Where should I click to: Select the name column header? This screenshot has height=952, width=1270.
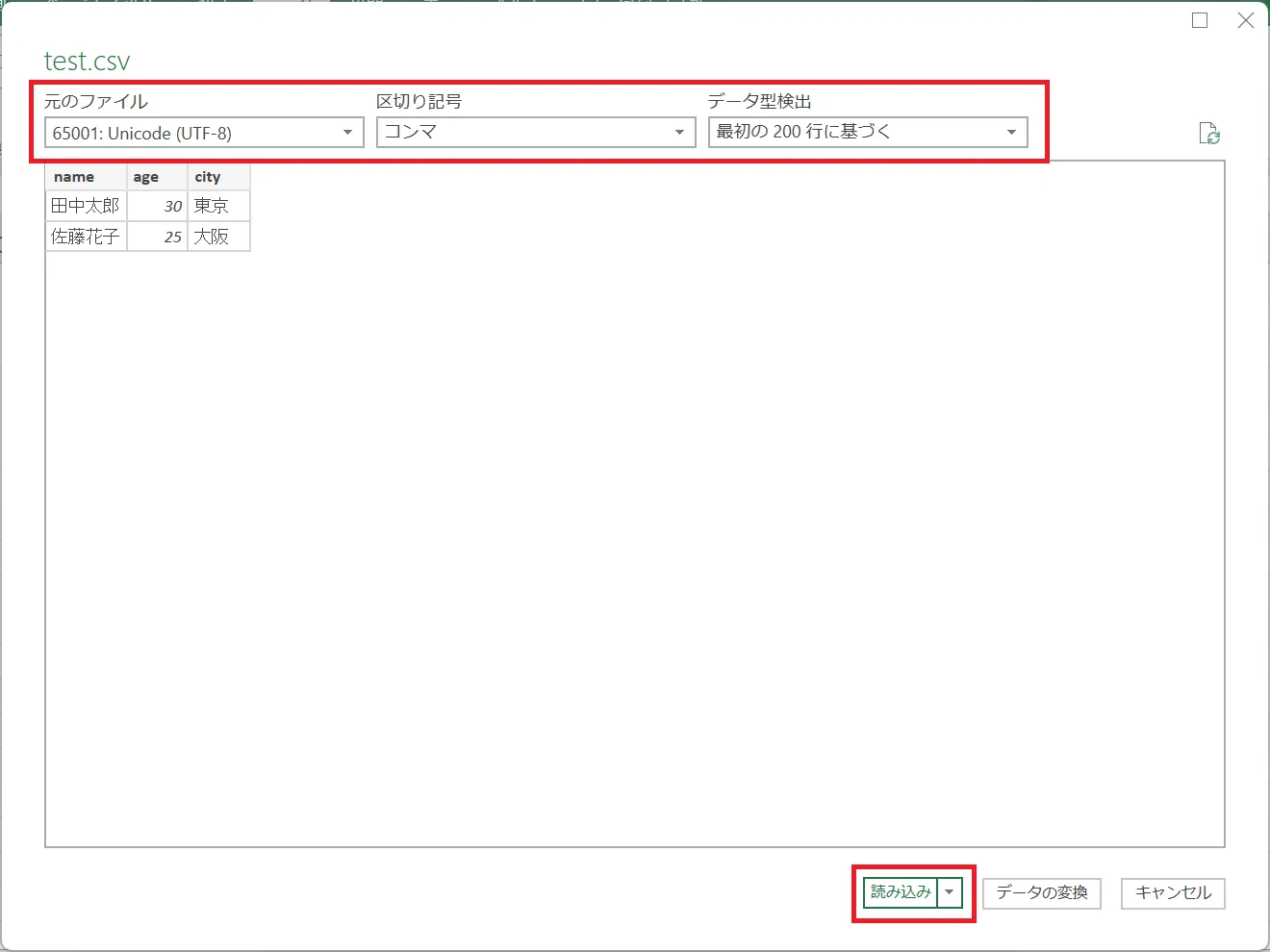(85, 177)
